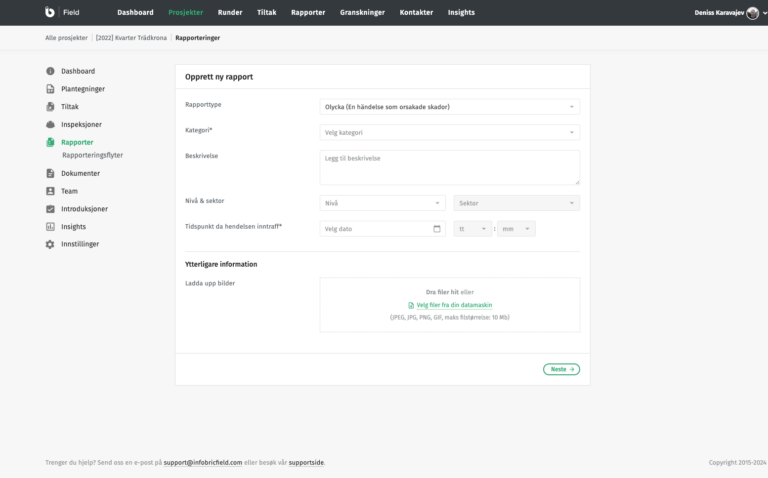
Task: Open Rapporteringsflyter in the sidebar
Action: click(92, 155)
